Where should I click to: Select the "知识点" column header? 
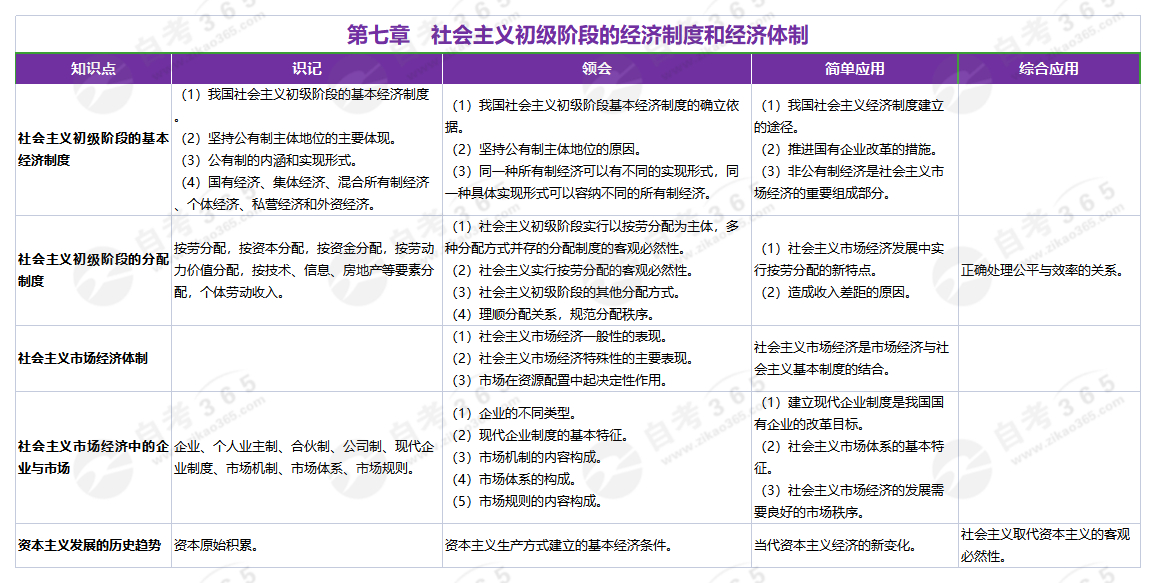pyautogui.click(x=93, y=69)
